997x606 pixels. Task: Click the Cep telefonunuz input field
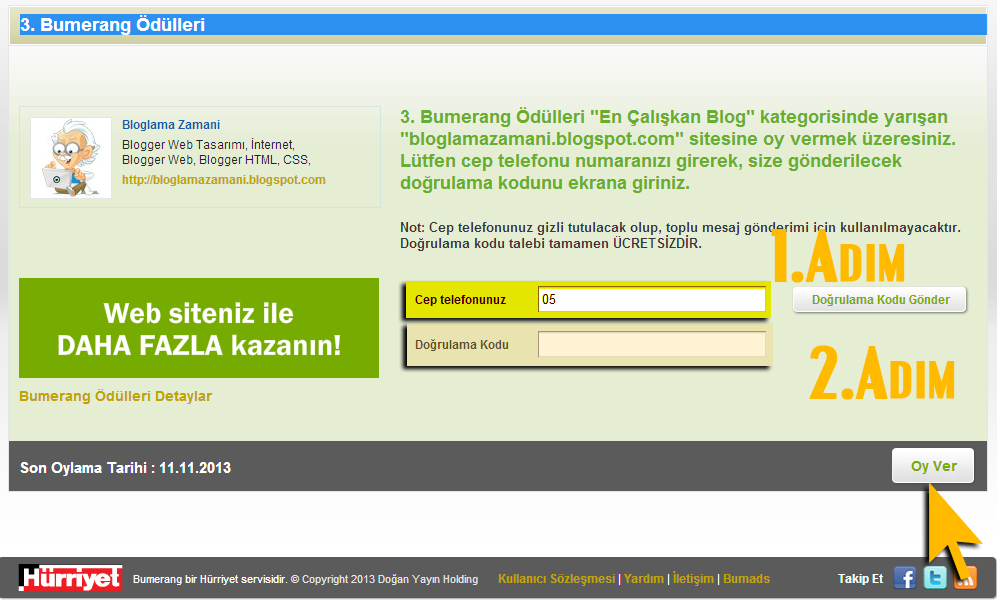pyautogui.click(x=652, y=300)
